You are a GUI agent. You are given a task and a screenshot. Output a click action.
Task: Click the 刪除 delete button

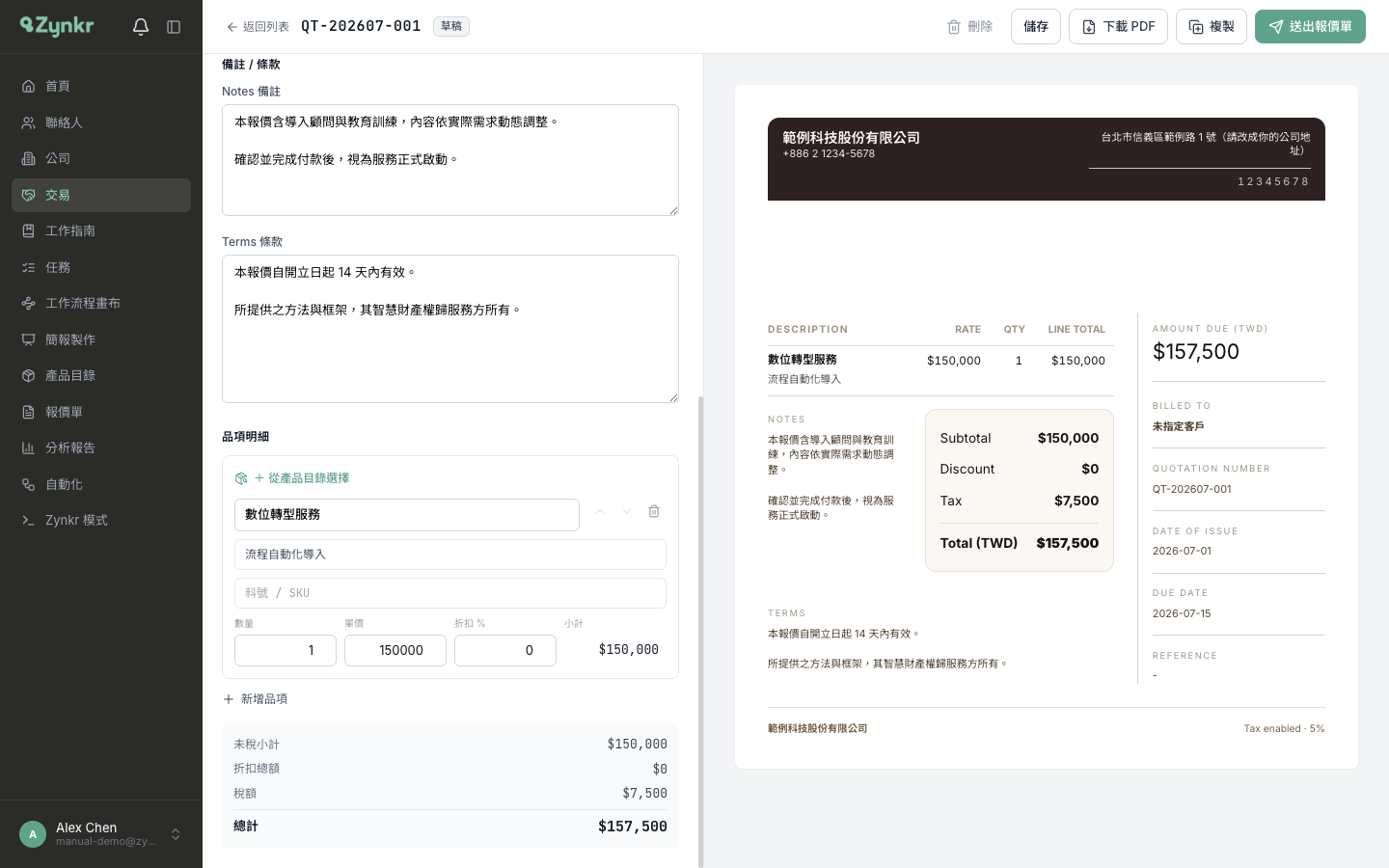pyautogui.click(x=970, y=27)
